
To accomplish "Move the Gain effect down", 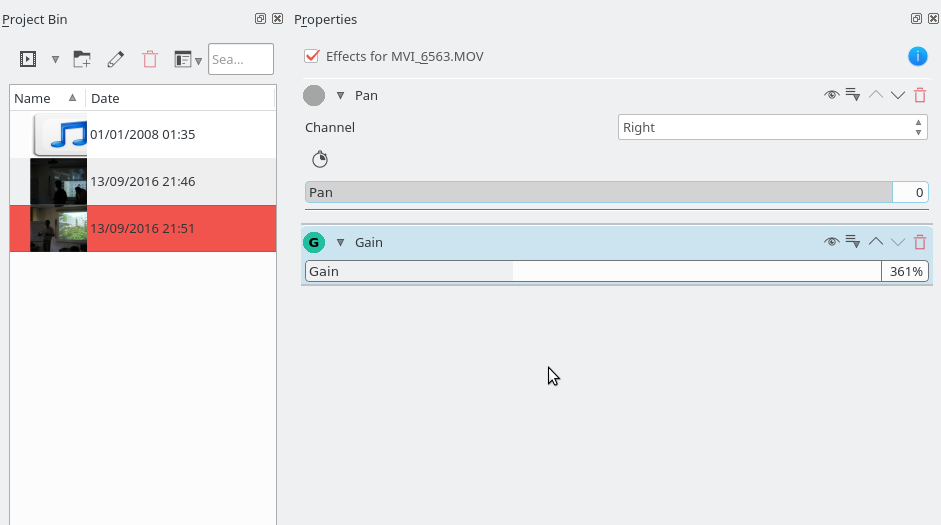I will pyautogui.click(x=898, y=242).
